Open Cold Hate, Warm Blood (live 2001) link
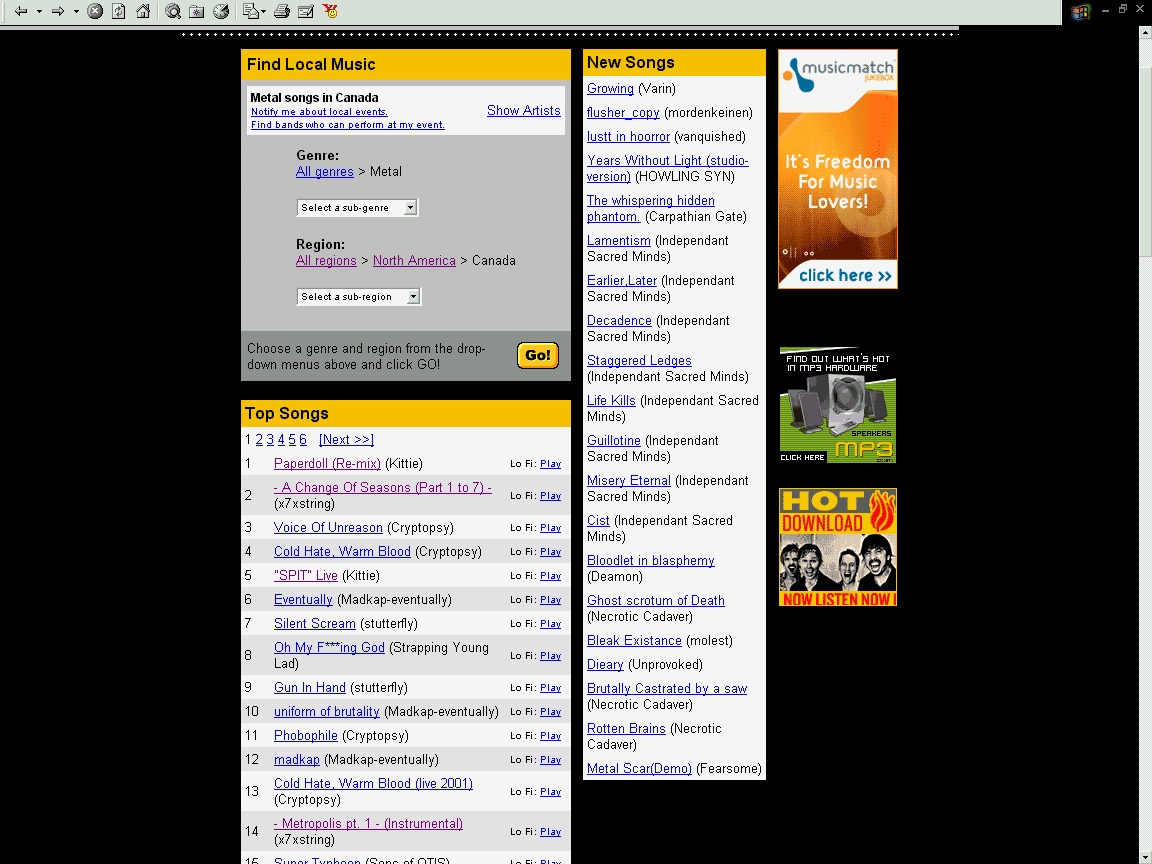Image resolution: width=1152 pixels, height=864 pixels. [x=373, y=783]
